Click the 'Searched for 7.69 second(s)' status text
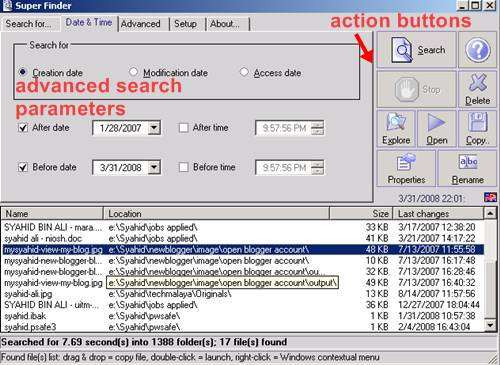 click(144, 342)
